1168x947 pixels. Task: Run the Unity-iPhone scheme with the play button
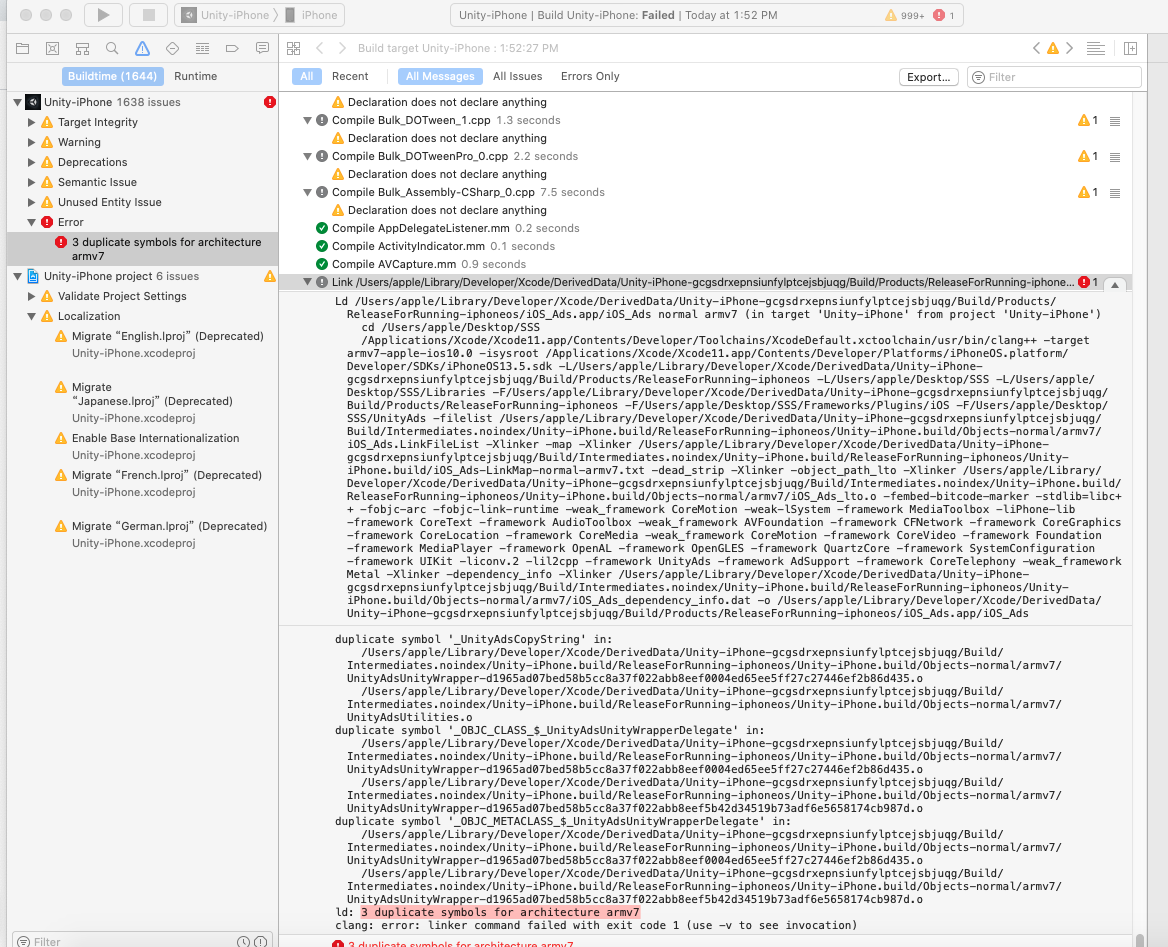103,15
